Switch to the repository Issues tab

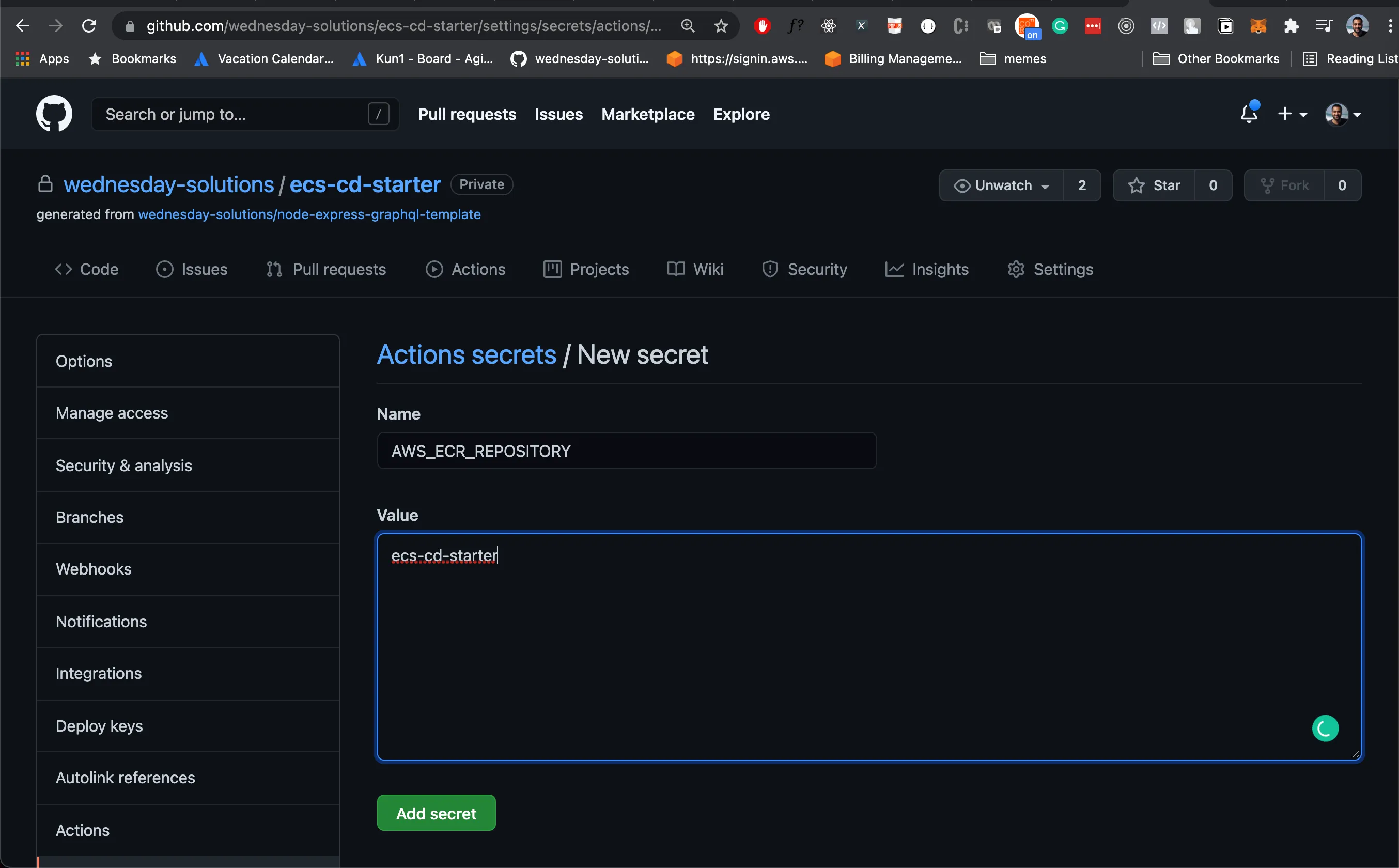(x=192, y=269)
